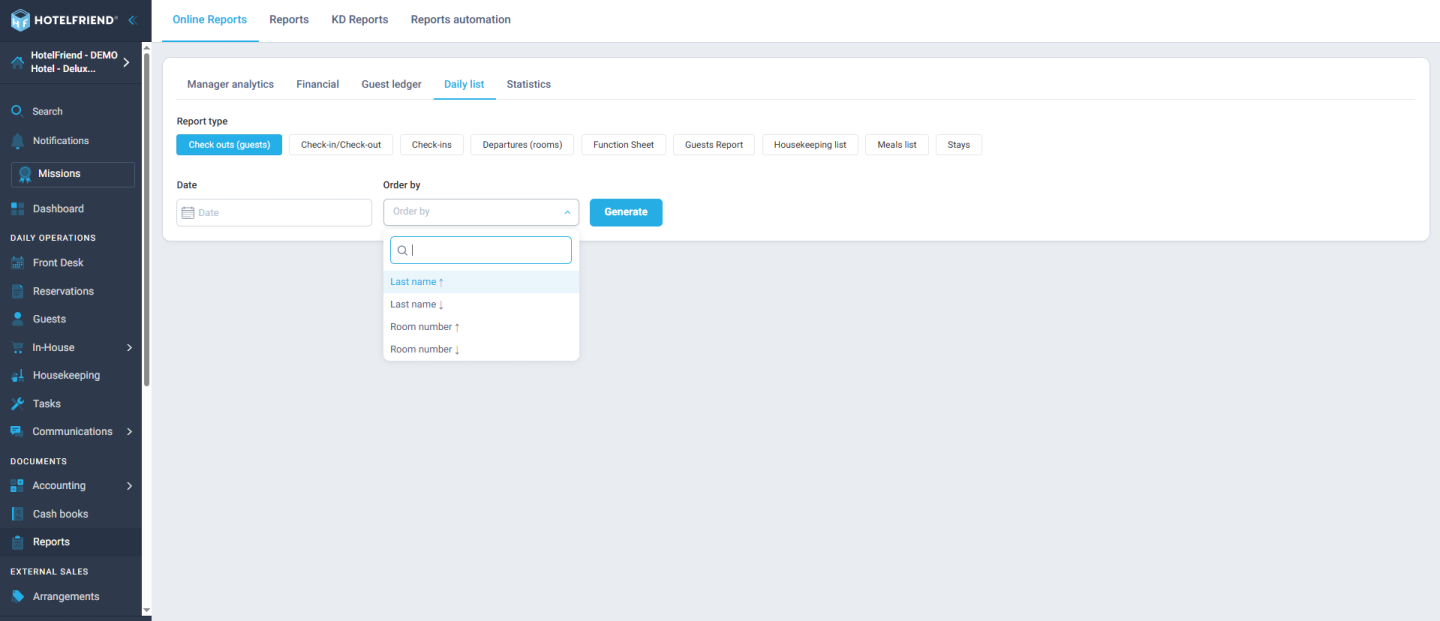Expand the Communications submenu arrow
This screenshot has height=621, width=1440.
point(129,432)
